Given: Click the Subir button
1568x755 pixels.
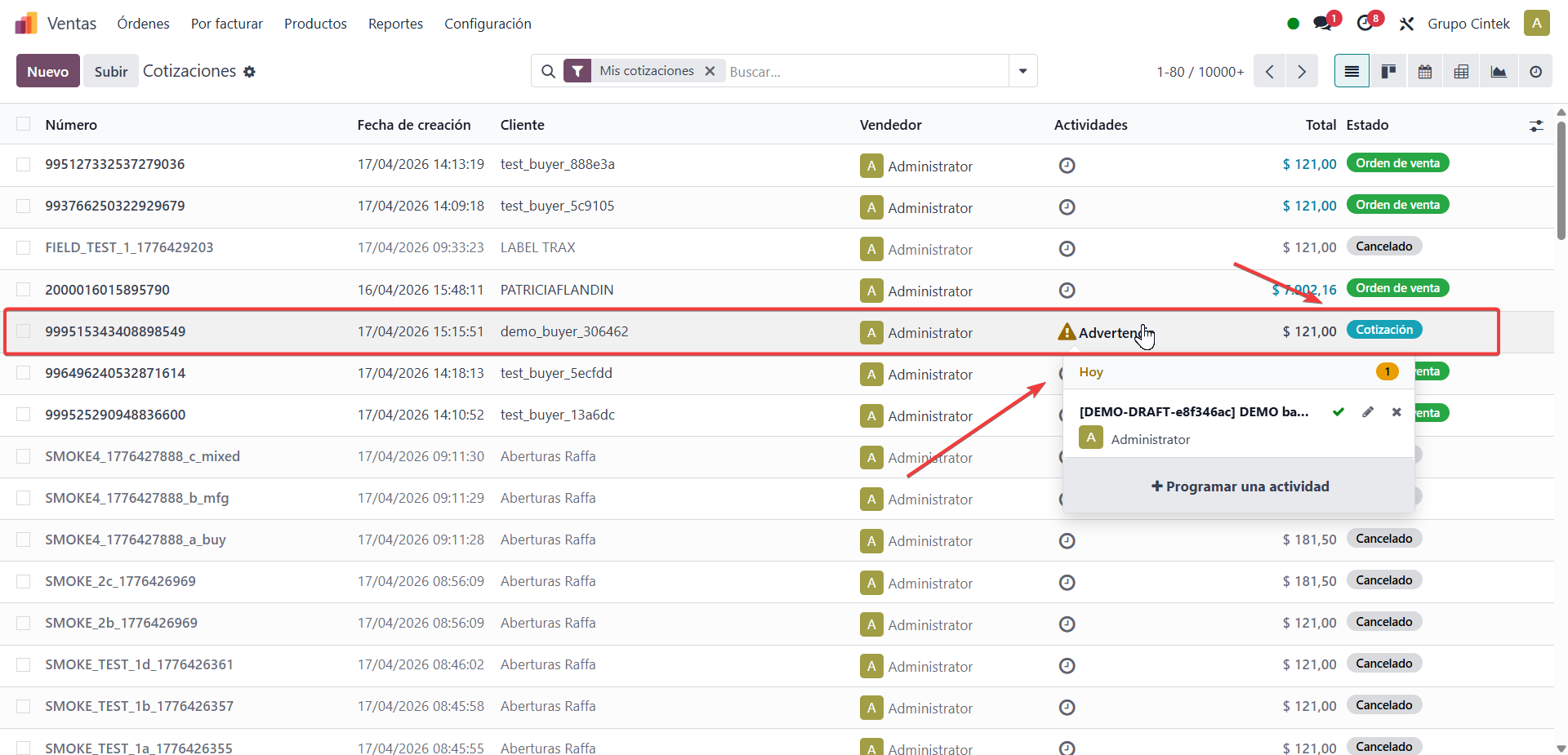Looking at the screenshot, I should tap(111, 71).
